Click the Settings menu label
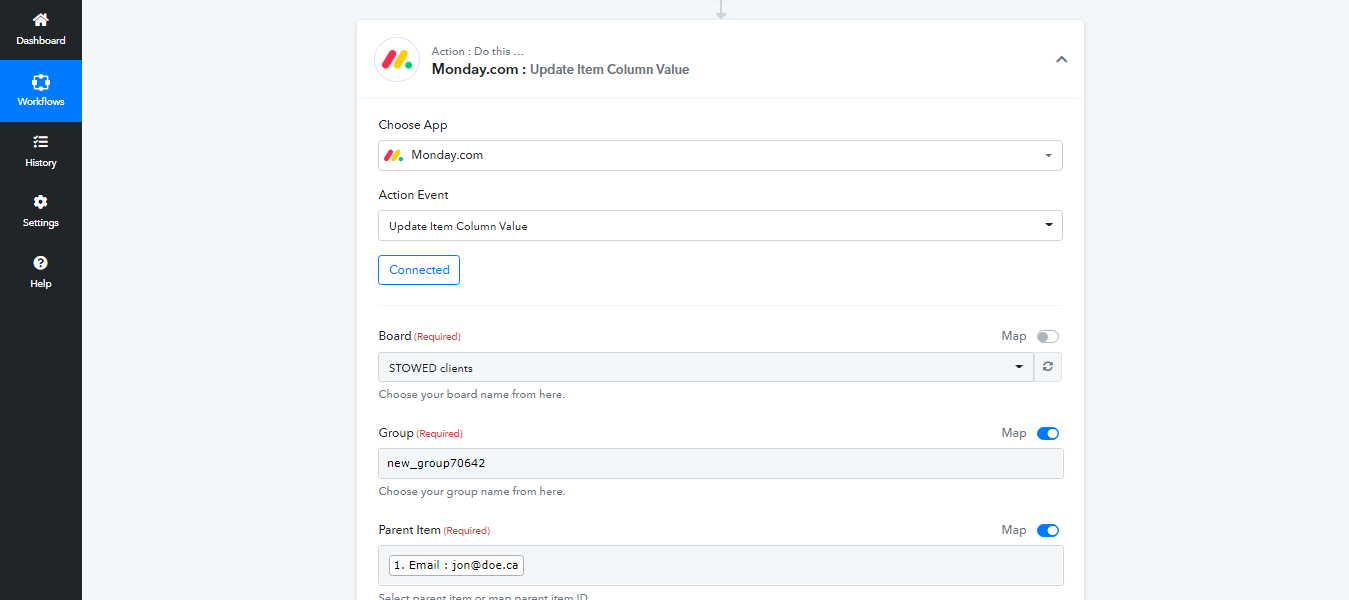1349x600 pixels. (x=41, y=223)
